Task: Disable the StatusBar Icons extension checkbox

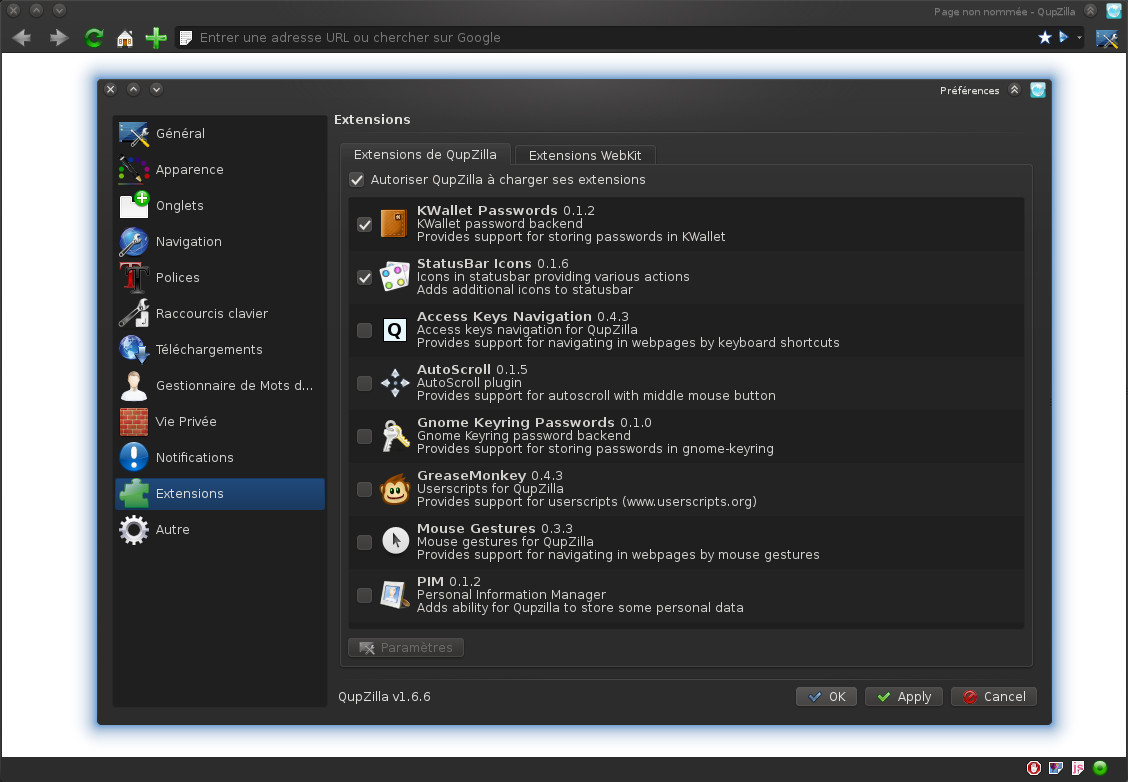Action: click(x=365, y=278)
